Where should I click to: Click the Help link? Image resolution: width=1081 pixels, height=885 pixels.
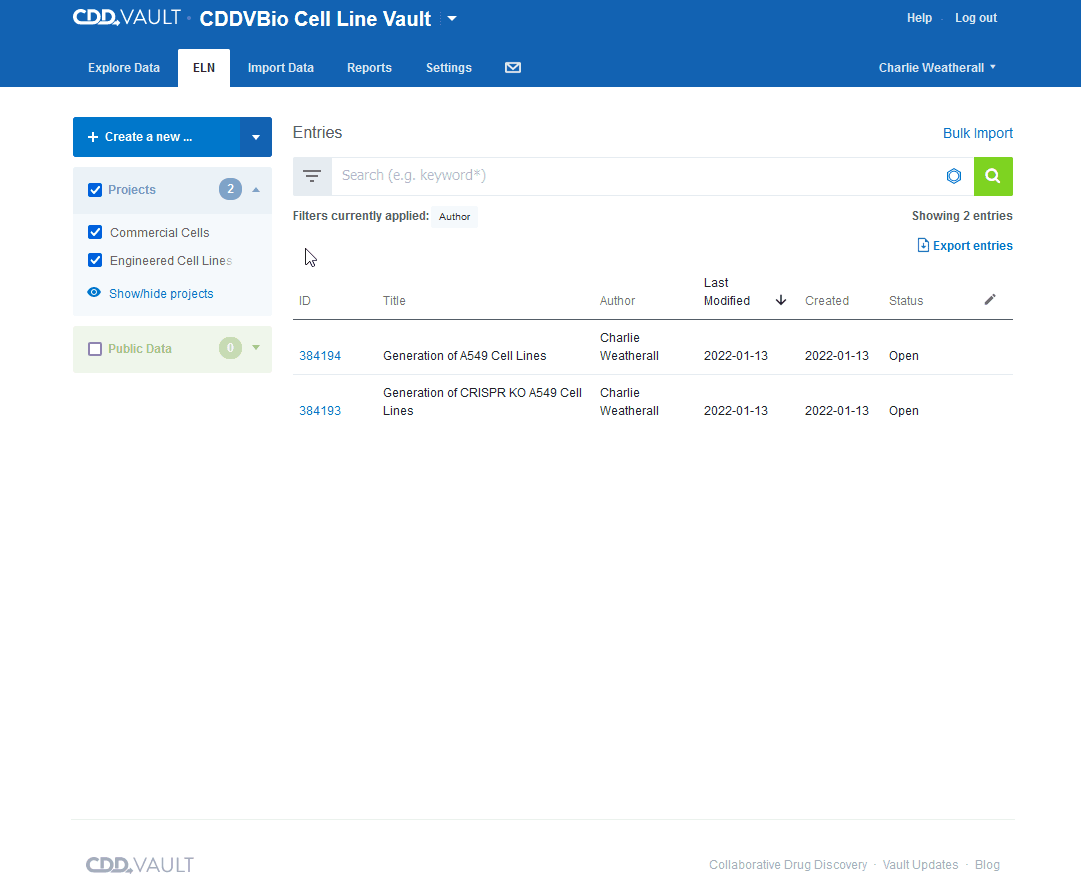[919, 18]
